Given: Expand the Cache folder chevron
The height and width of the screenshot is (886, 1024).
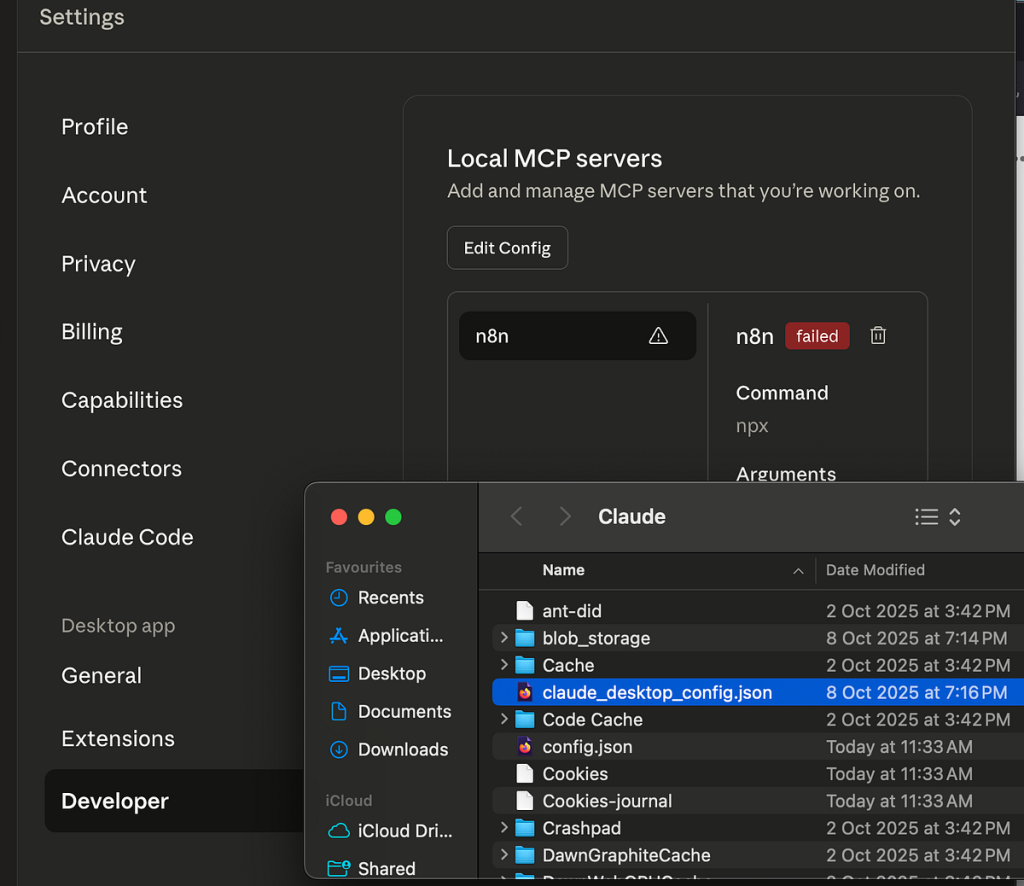Looking at the screenshot, I should (x=504, y=665).
